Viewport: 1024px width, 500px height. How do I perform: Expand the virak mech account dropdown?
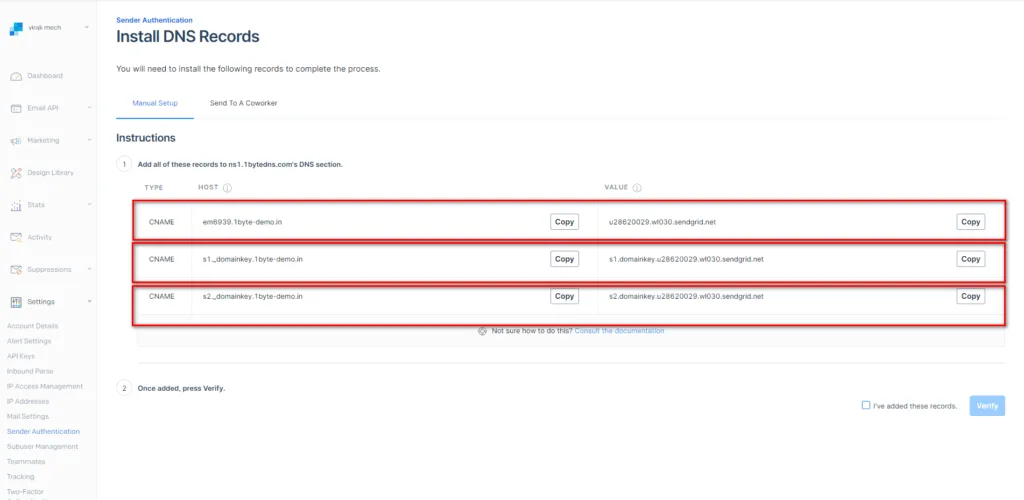[x=87, y=27]
